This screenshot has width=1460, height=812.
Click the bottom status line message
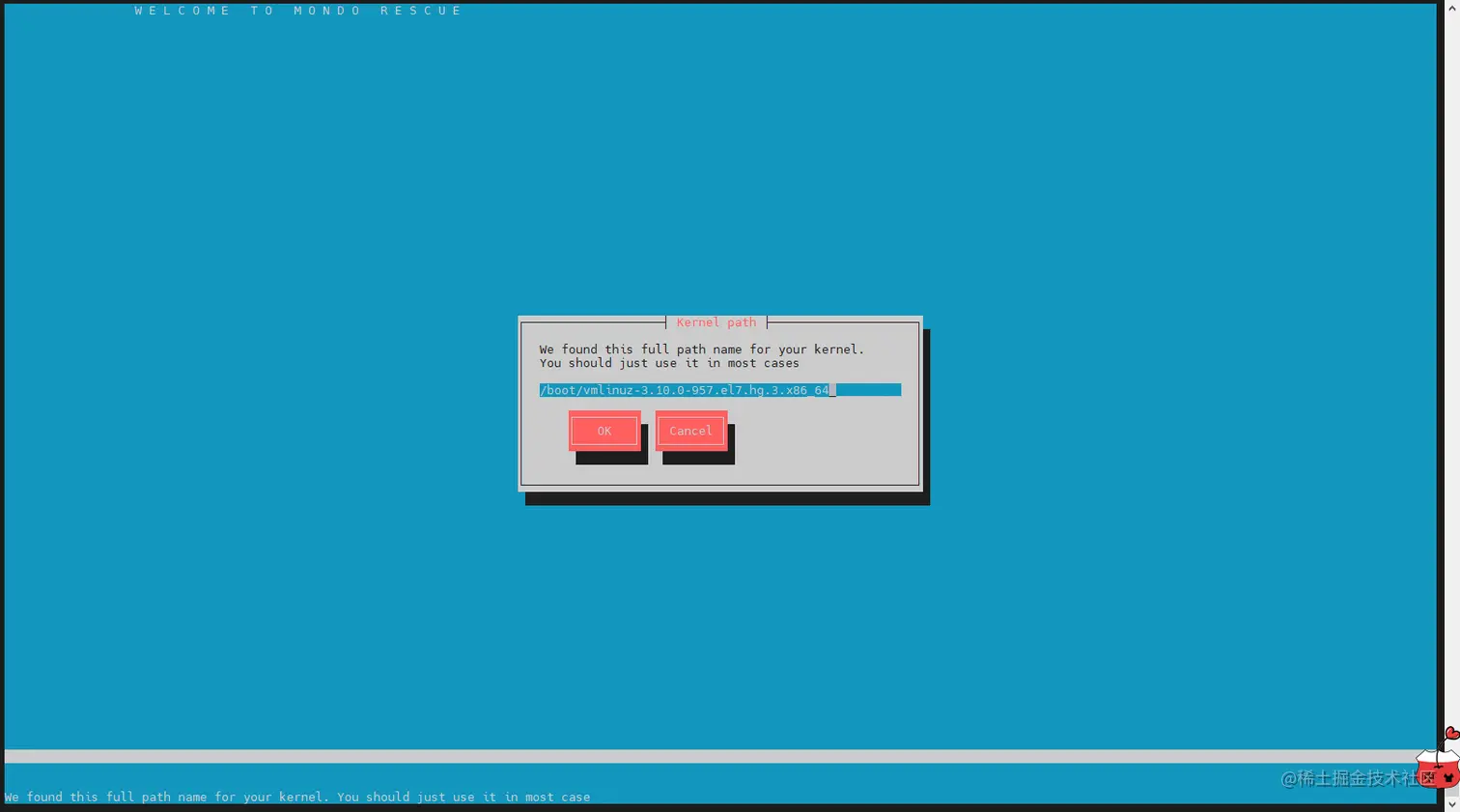[297, 798]
